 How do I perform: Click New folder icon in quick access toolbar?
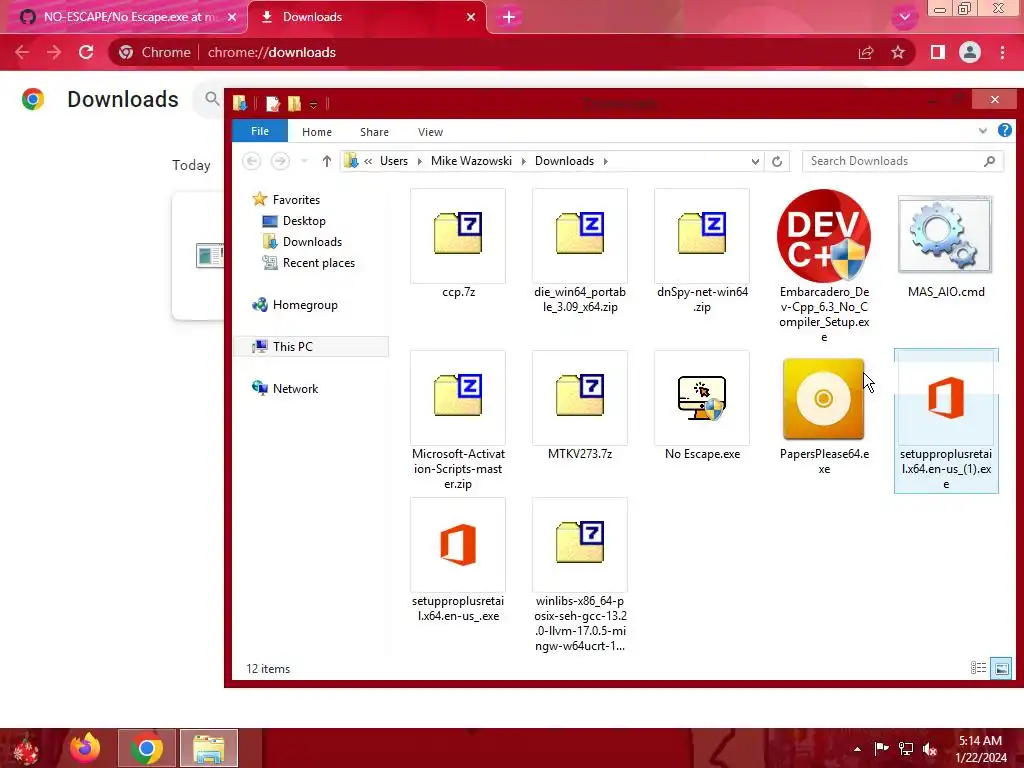295,104
